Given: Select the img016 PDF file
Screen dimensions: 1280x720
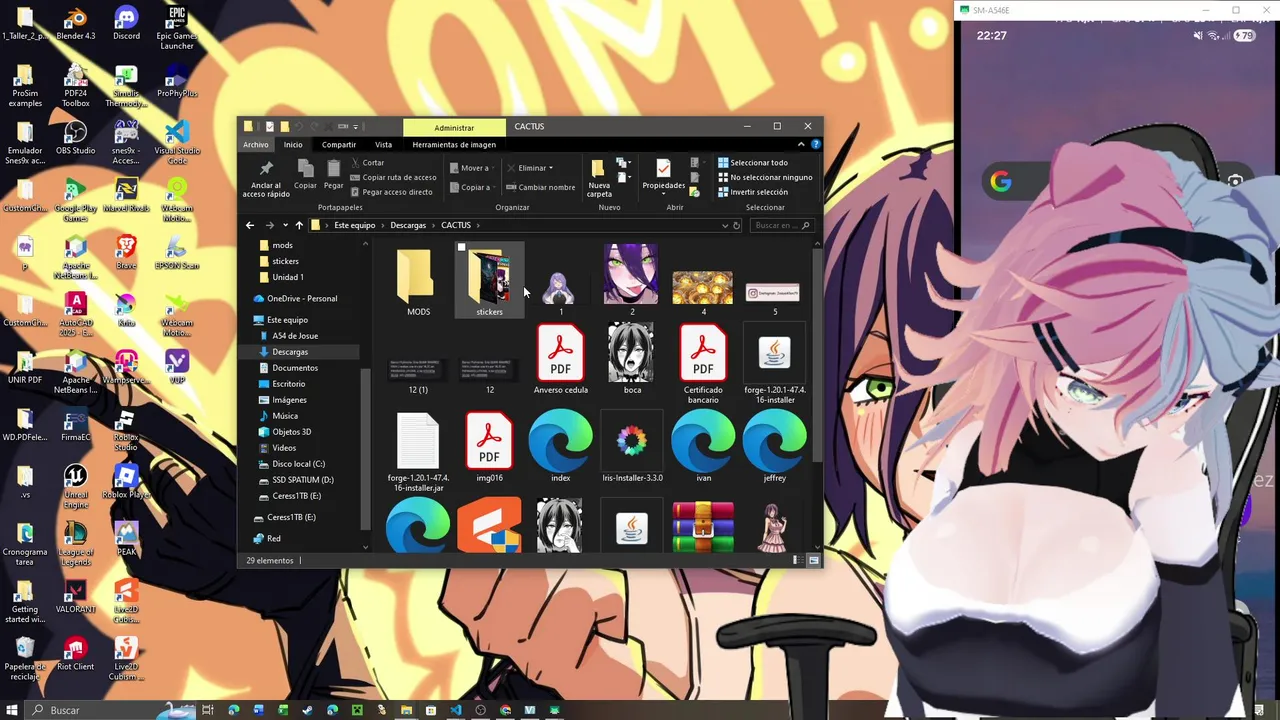Looking at the screenshot, I should pyautogui.click(x=489, y=448).
